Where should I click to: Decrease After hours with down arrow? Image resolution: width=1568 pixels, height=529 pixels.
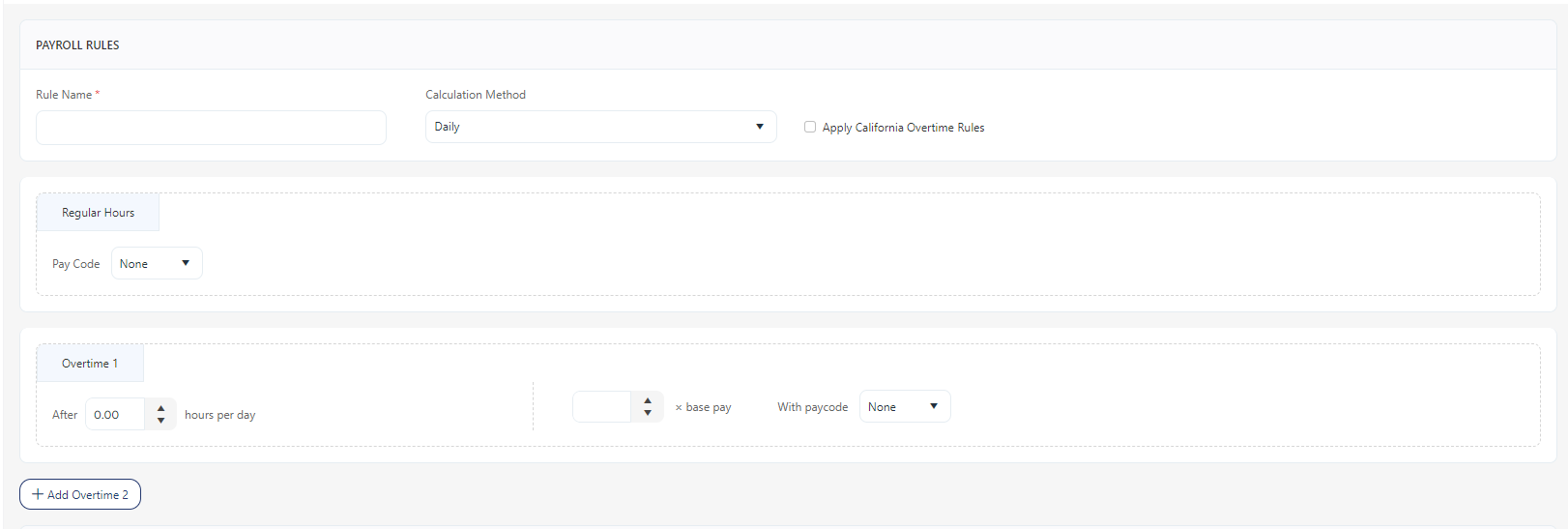point(161,421)
